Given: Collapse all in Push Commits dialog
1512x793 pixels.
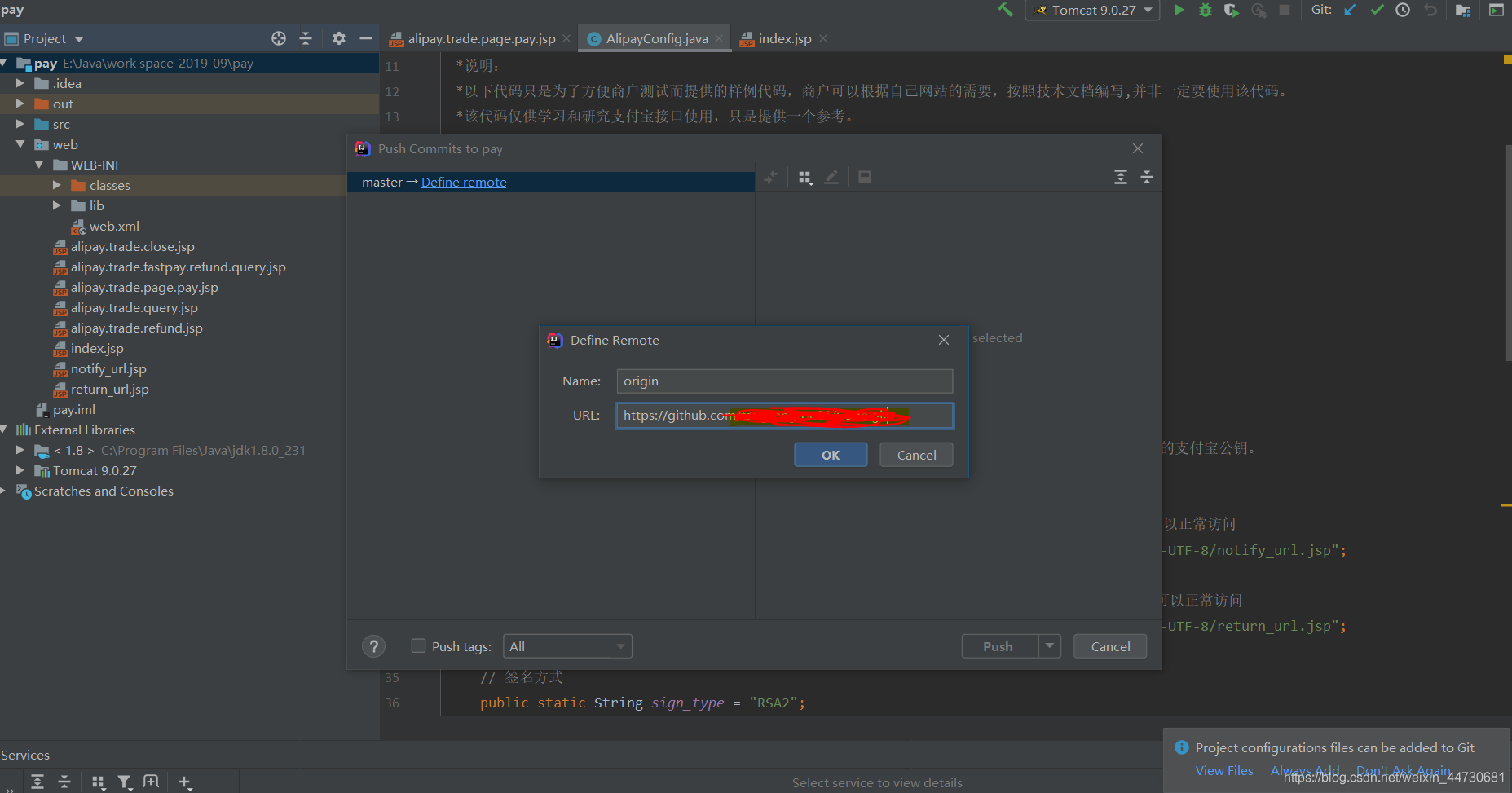Looking at the screenshot, I should point(1147,177).
